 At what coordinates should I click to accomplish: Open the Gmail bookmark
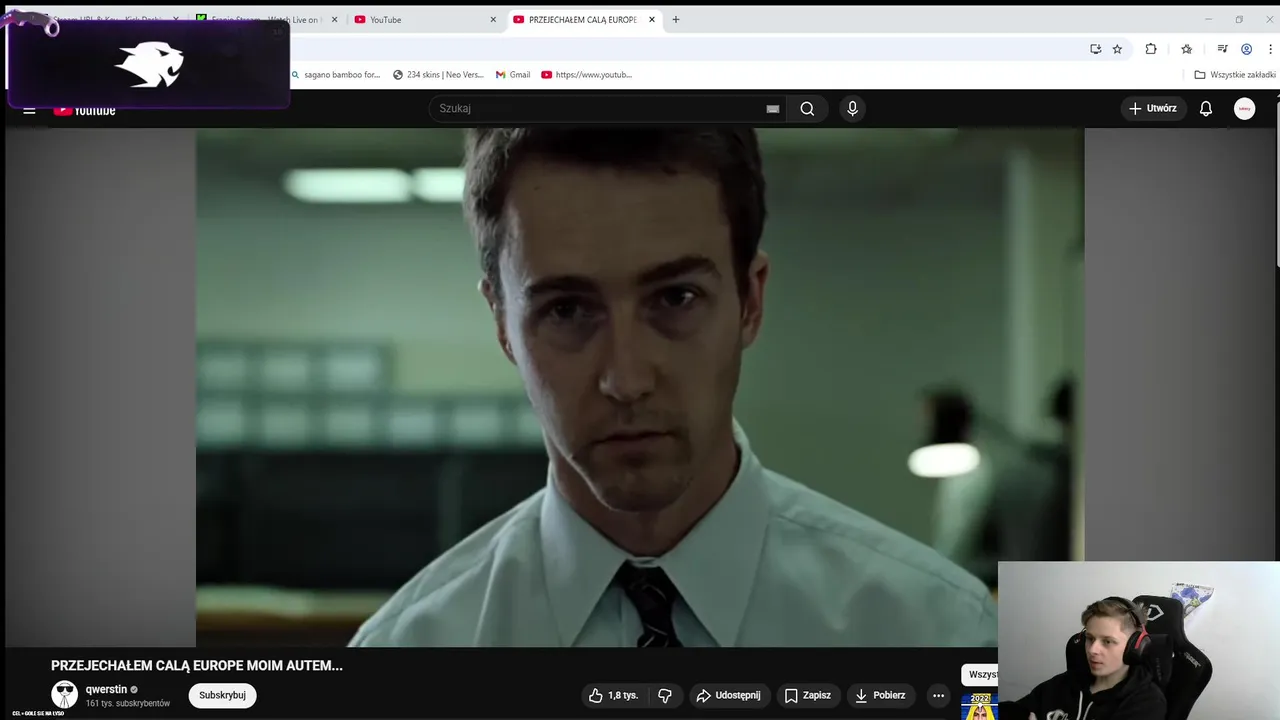coord(513,75)
